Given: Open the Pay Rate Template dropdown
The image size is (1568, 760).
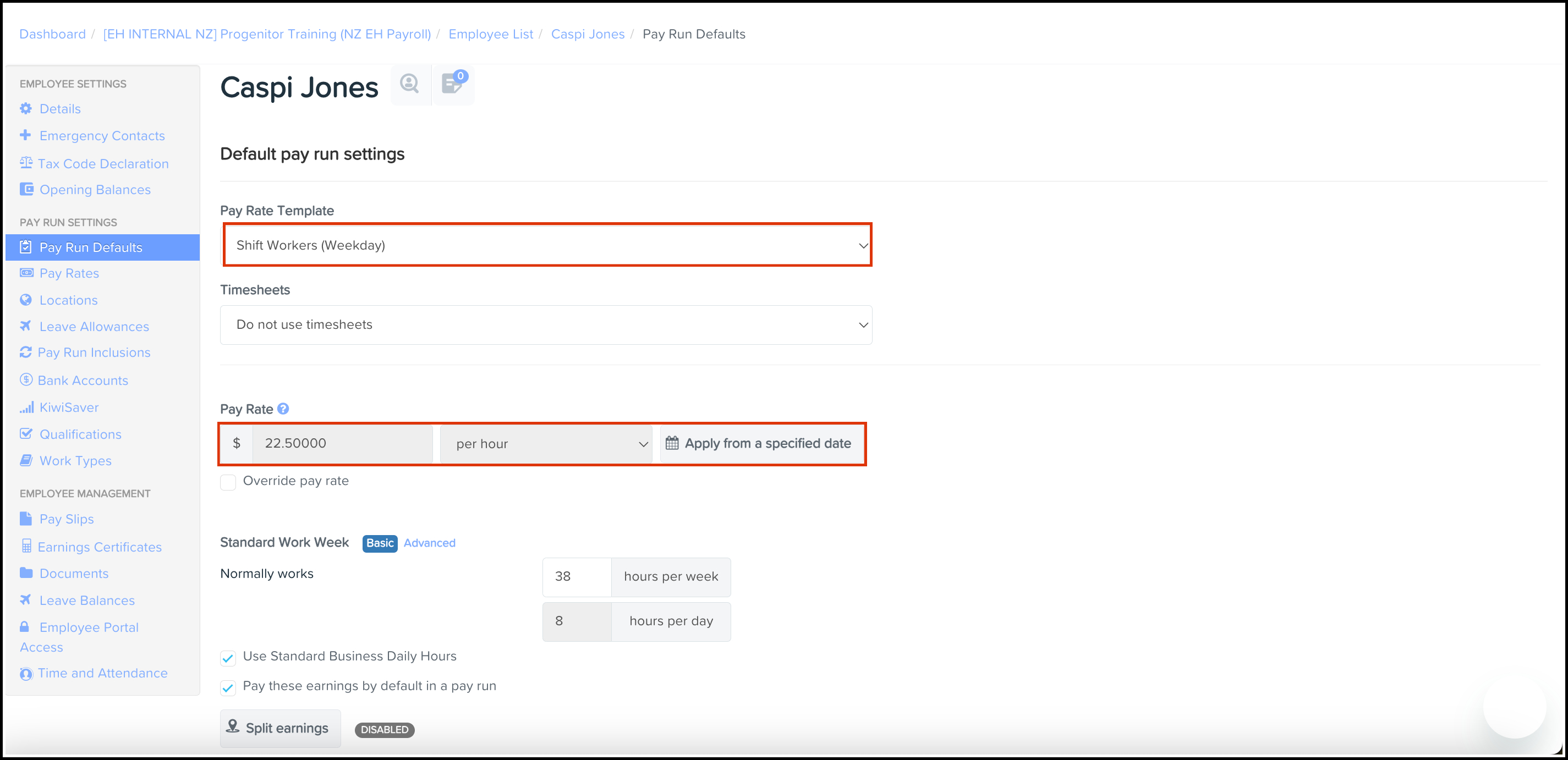Looking at the screenshot, I should (547, 245).
